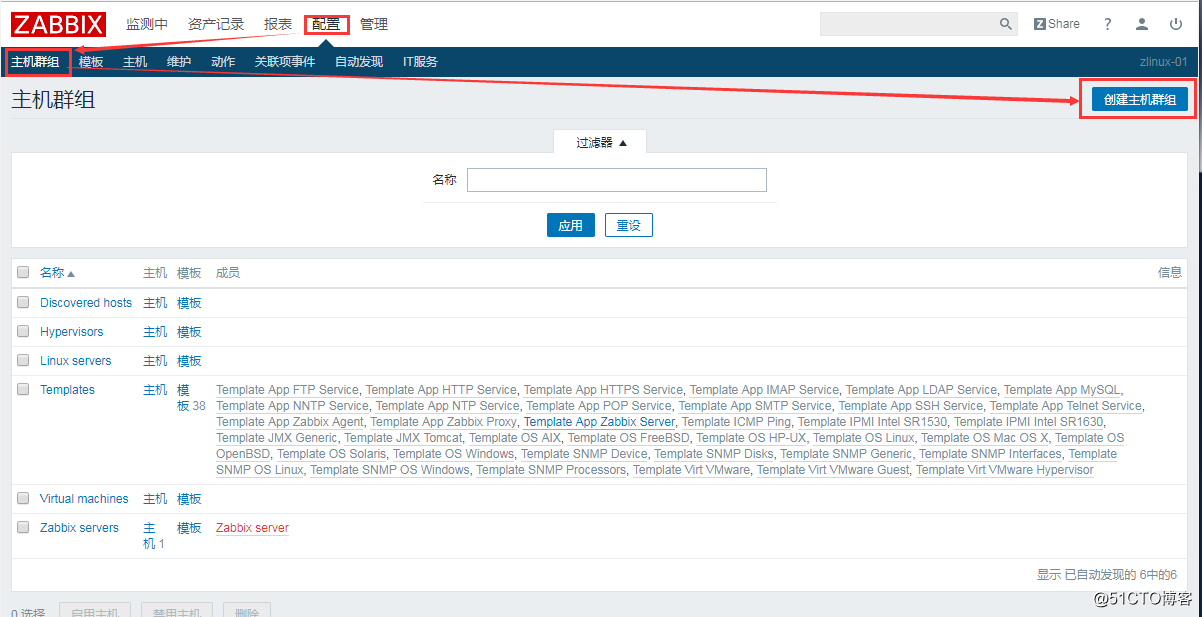Open the 配置 top menu

[326, 24]
